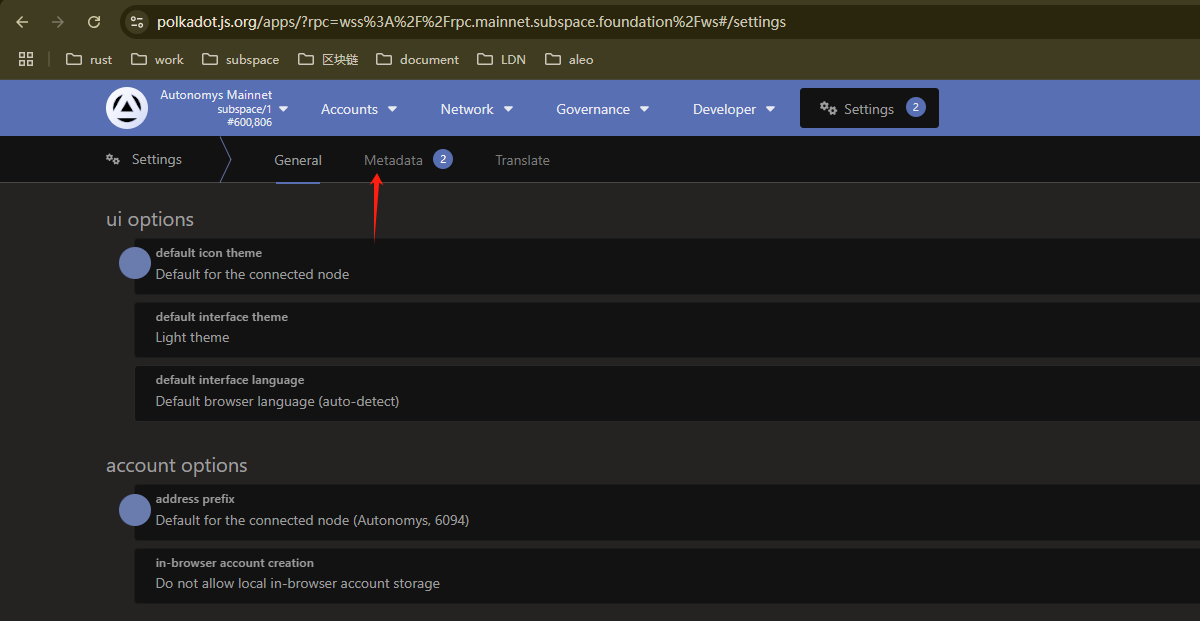Expand the Accounts dropdown menu
The height and width of the screenshot is (621, 1200).
[359, 109]
